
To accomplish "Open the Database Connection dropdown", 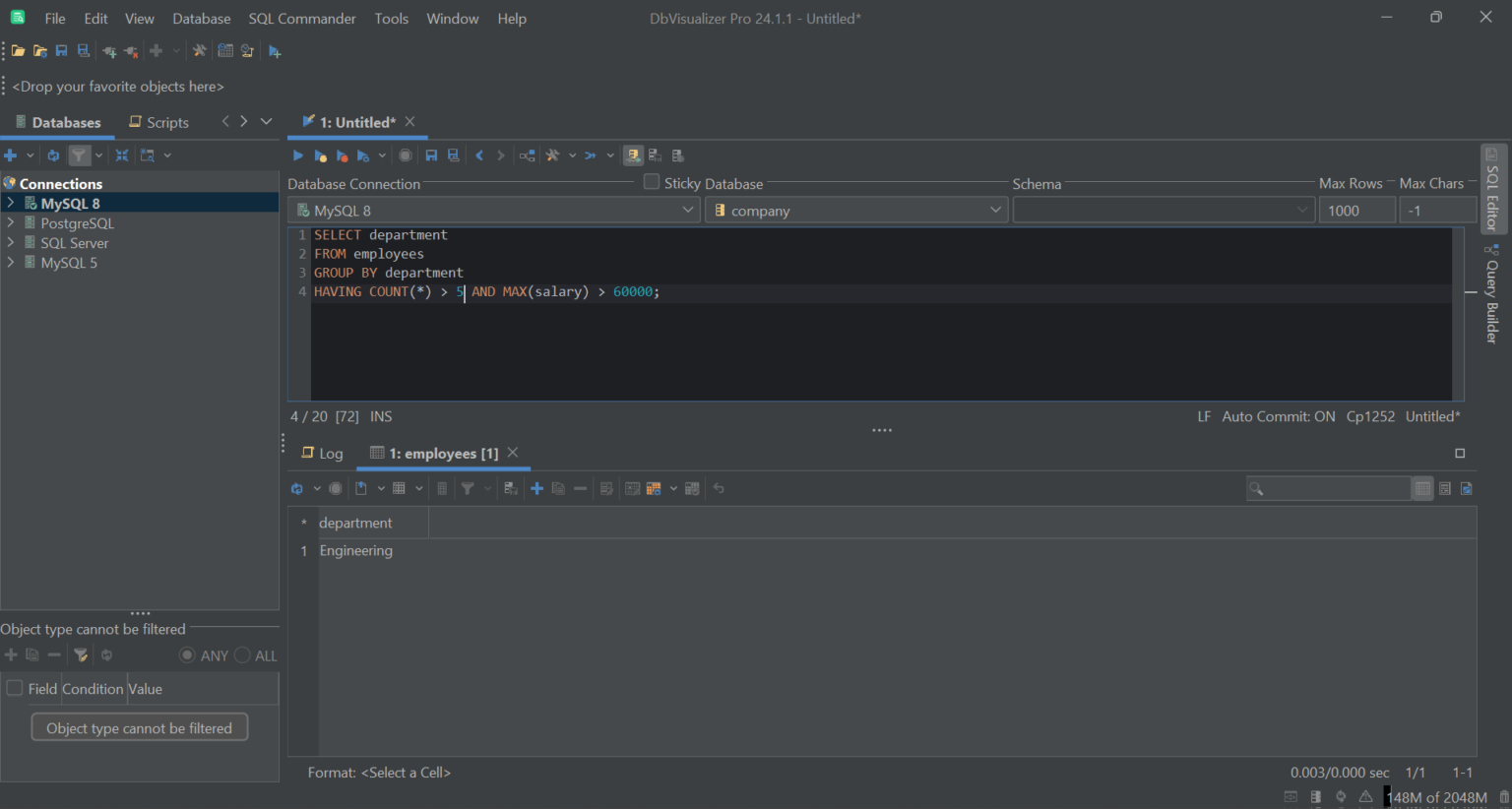I will (x=688, y=210).
